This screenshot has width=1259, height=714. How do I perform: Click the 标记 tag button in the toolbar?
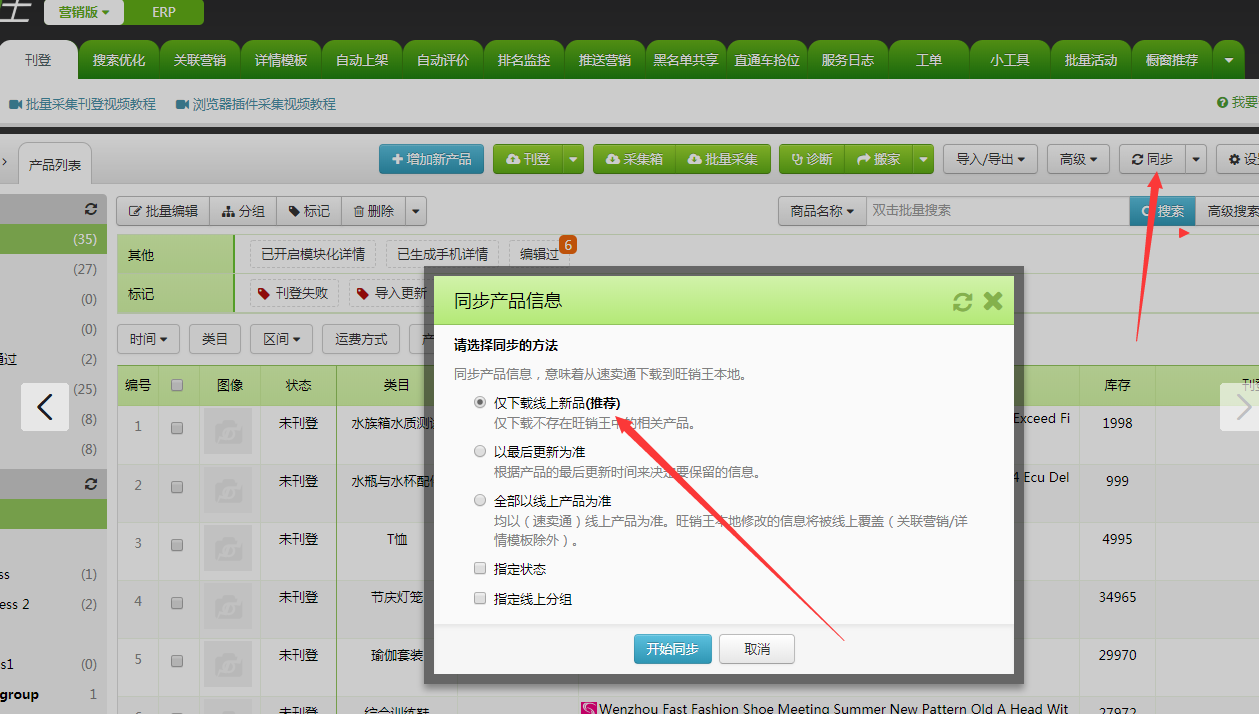pyautogui.click(x=309, y=211)
